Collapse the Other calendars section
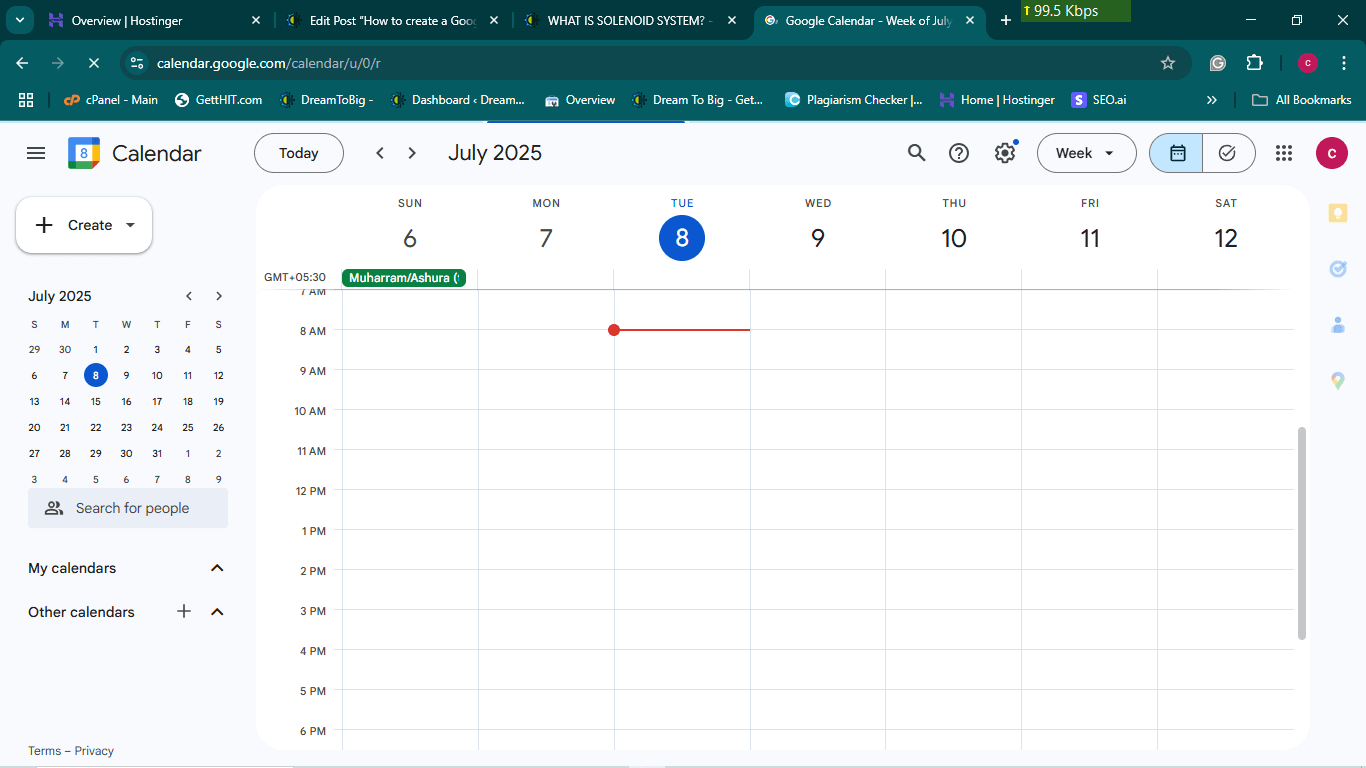1366x768 pixels. click(x=217, y=612)
